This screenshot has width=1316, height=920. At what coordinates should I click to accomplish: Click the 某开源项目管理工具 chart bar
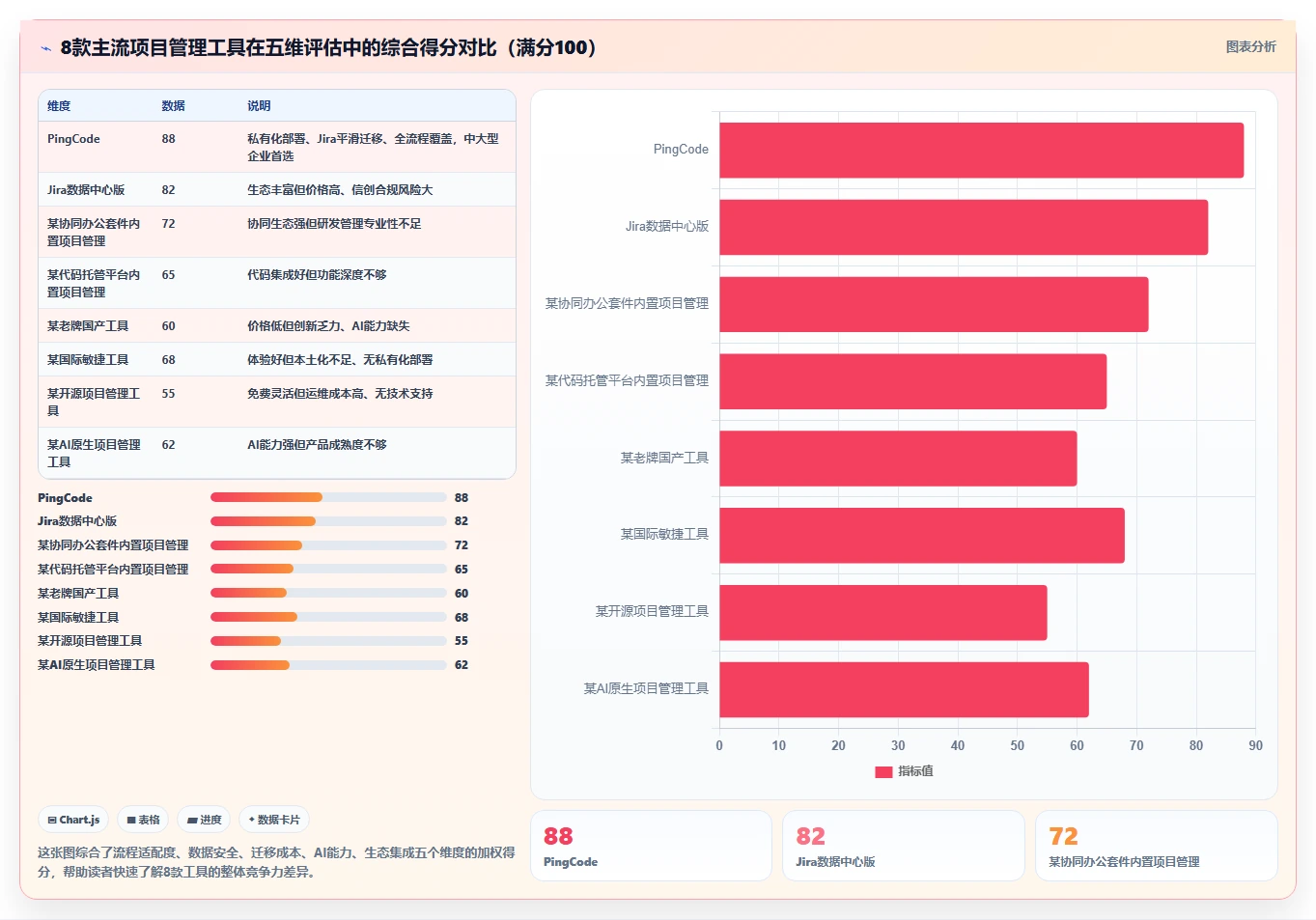tap(882, 612)
